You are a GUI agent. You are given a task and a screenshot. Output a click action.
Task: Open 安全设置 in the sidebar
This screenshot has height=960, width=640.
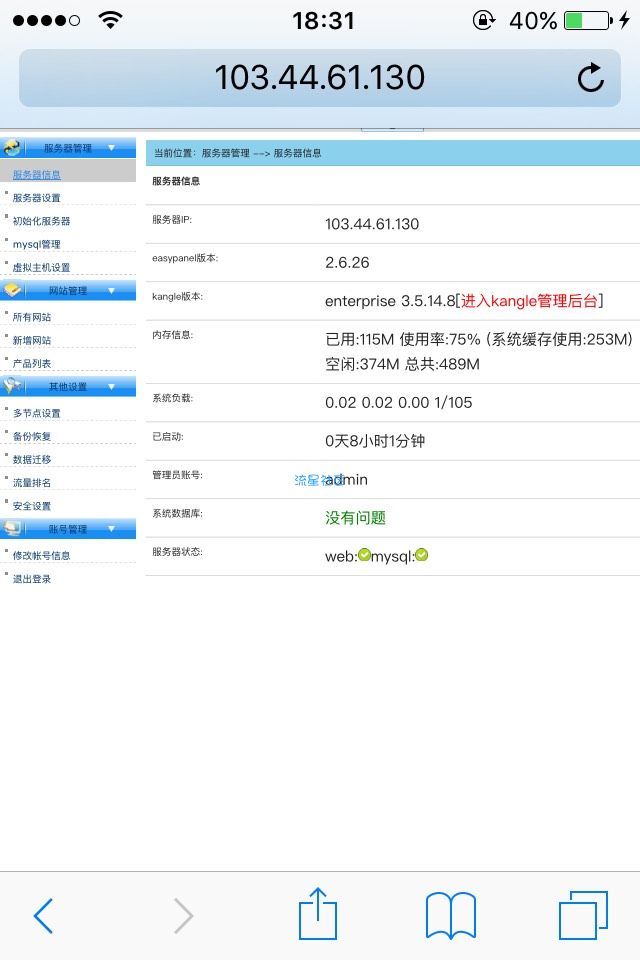point(32,506)
